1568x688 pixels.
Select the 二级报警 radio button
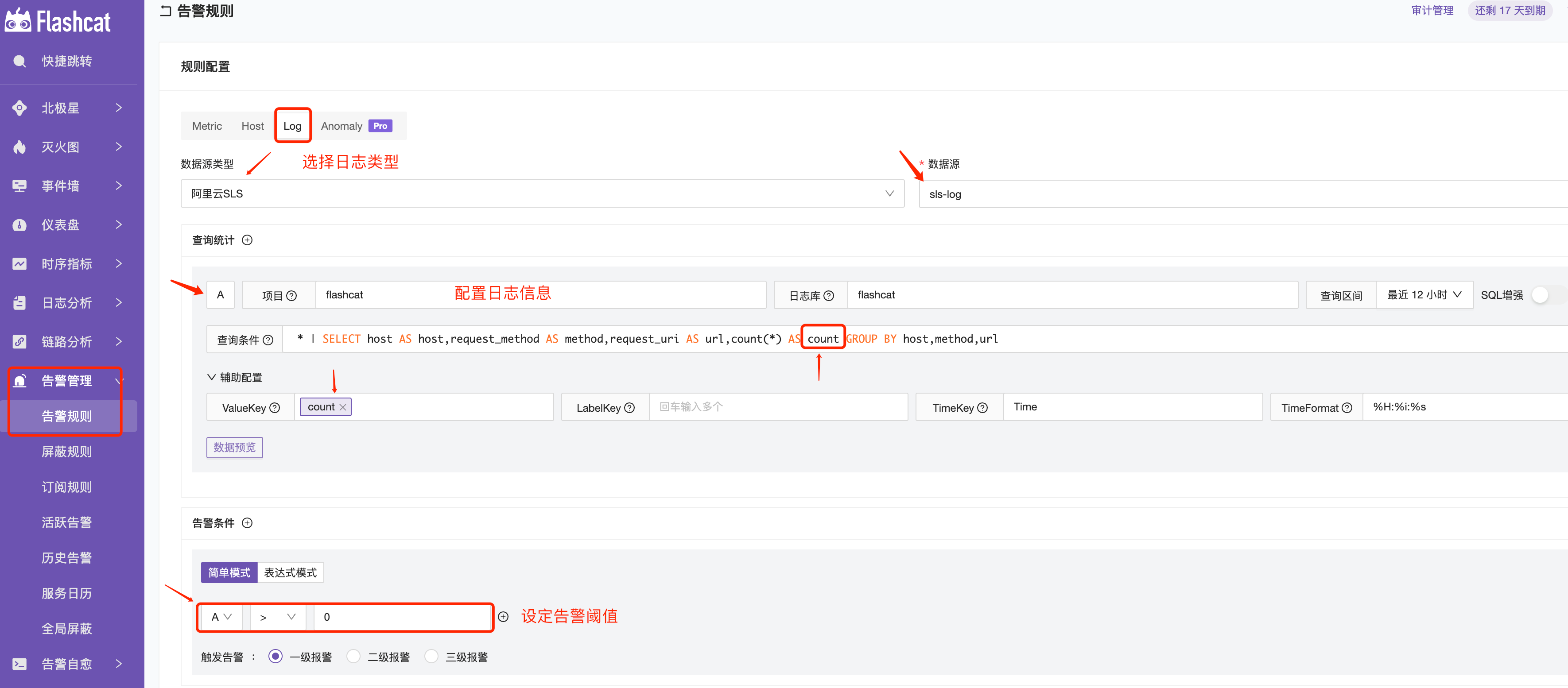(x=353, y=657)
